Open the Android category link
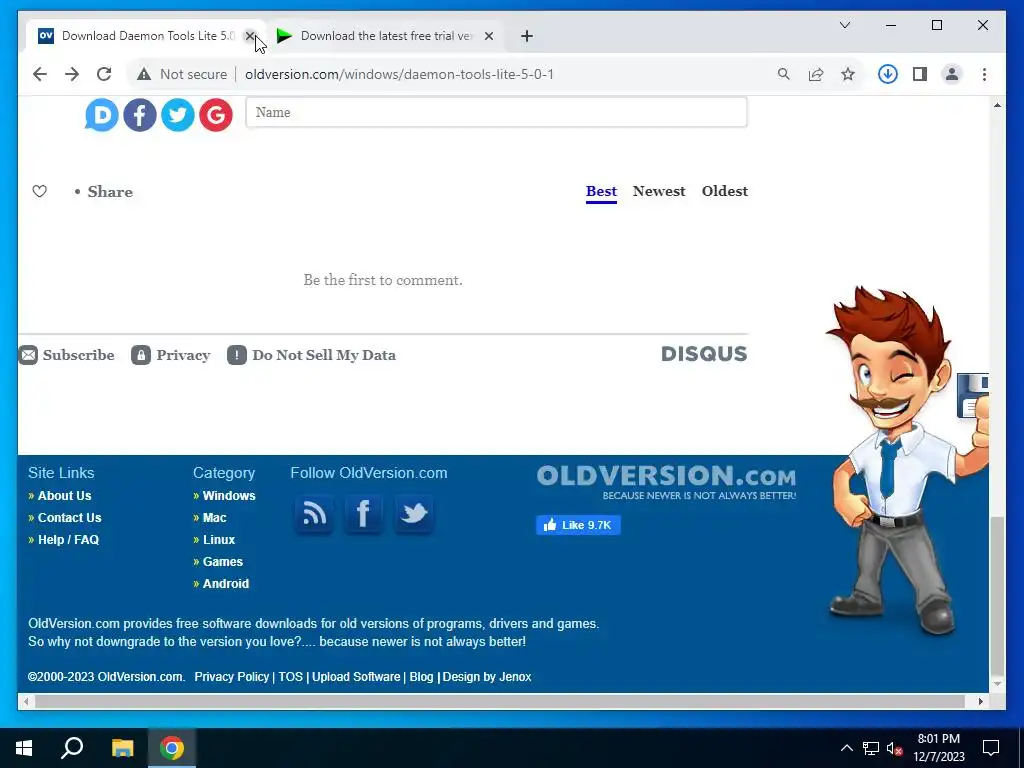Viewport: 1024px width, 768px height. (225, 584)
